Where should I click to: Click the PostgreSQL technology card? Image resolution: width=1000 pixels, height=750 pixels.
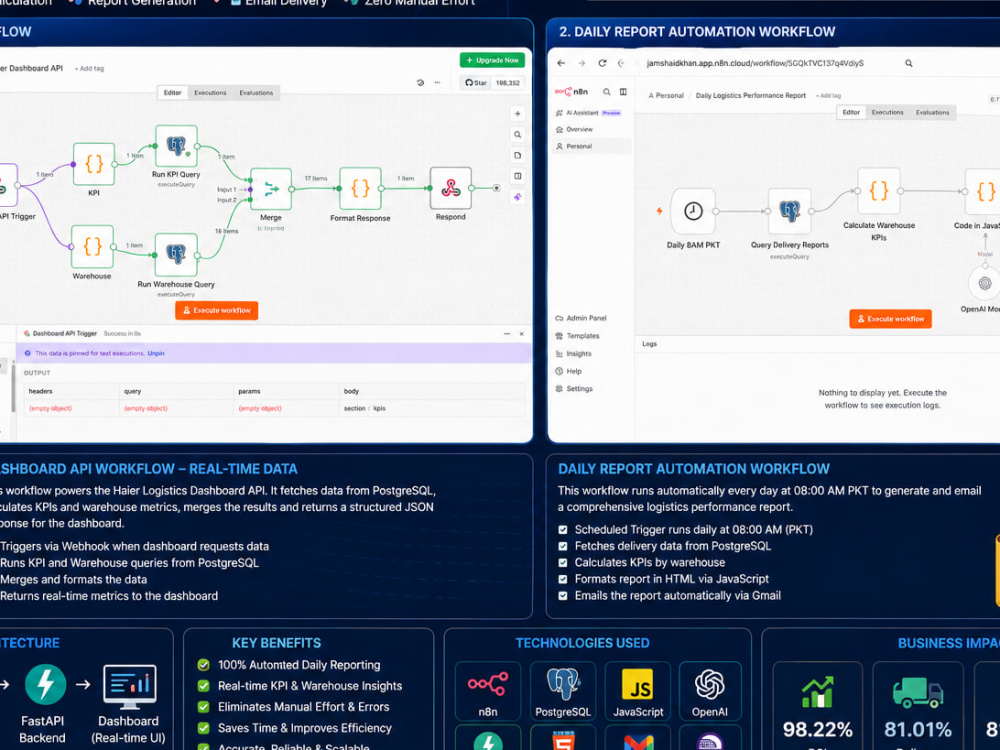click(562, 691)
